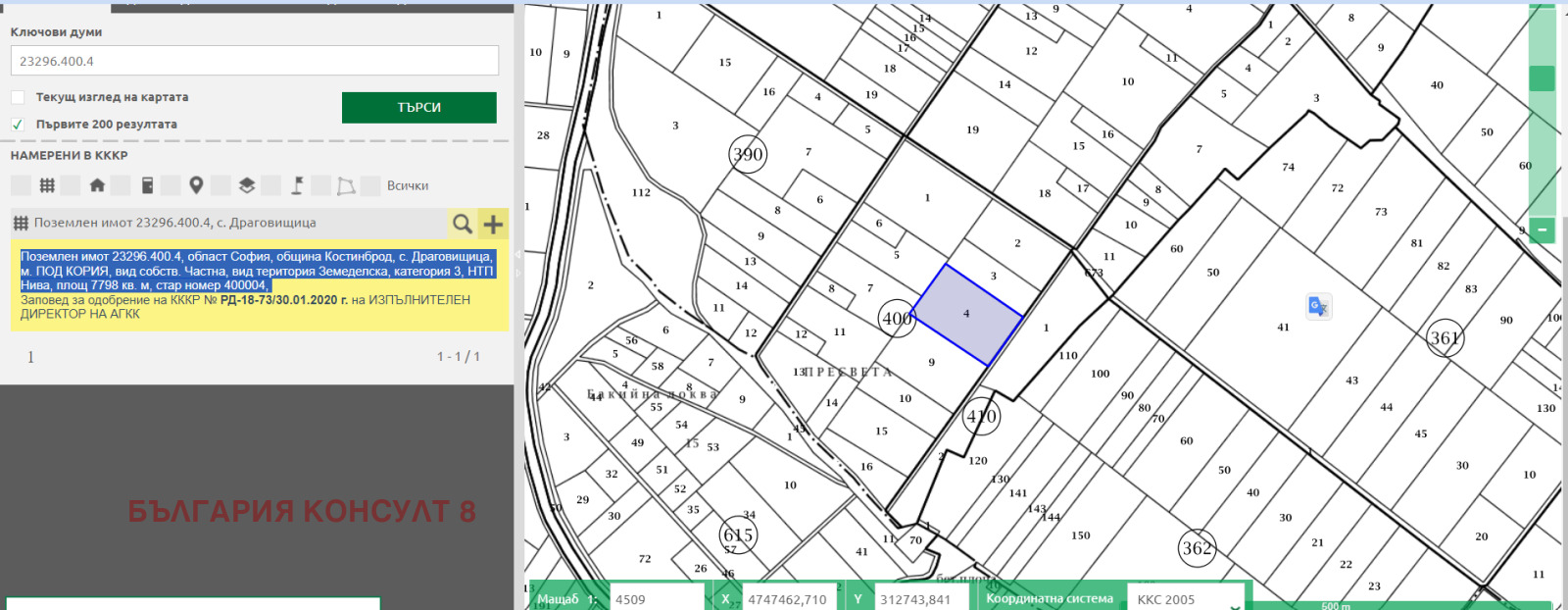Uncheck 'Първите 200 резултата' checkbox
This screenshot has width=1568, height=610.
pos(18,125)
